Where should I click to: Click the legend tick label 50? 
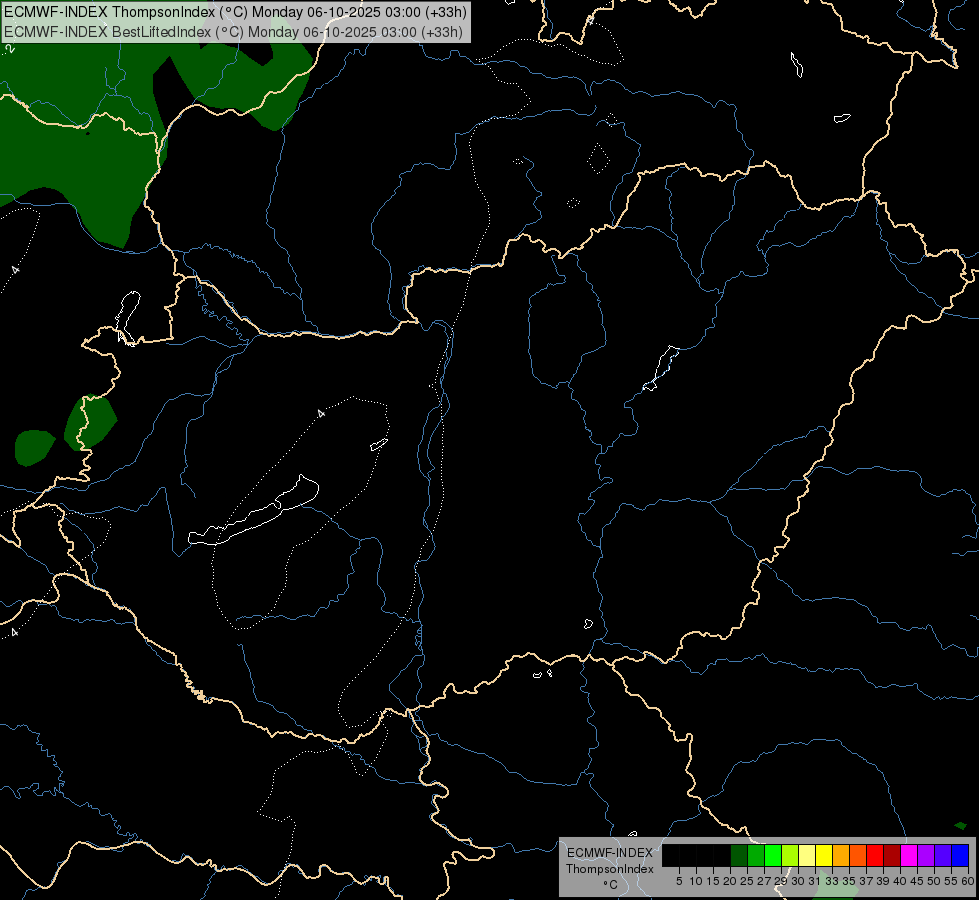coord(934,881)
